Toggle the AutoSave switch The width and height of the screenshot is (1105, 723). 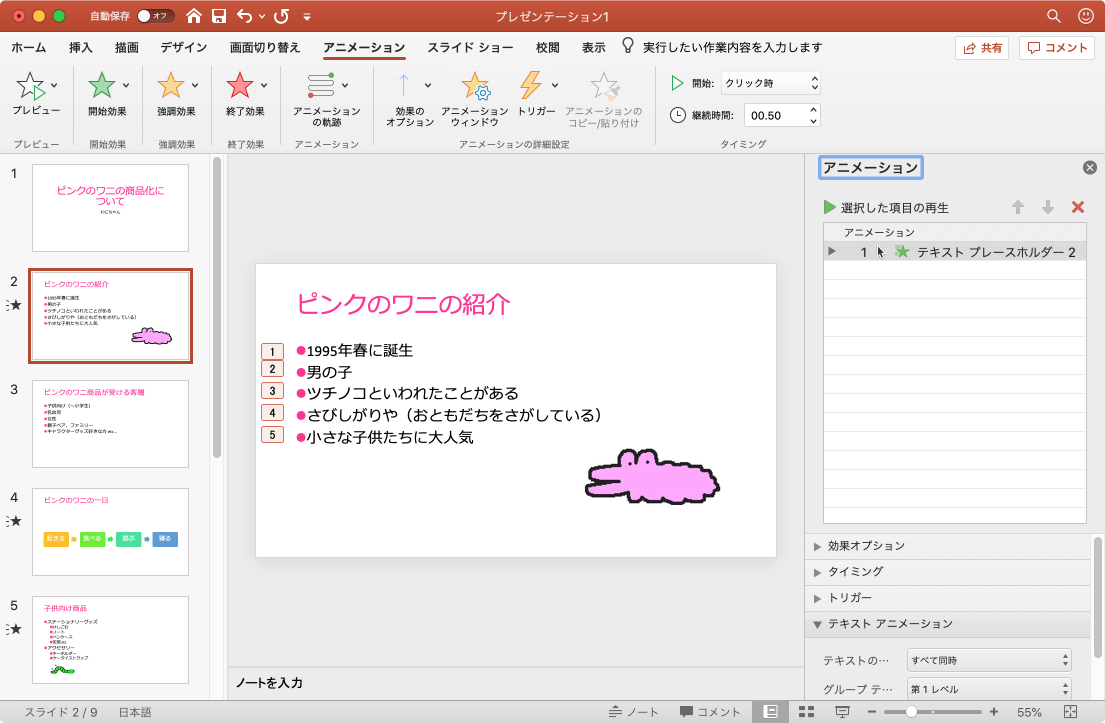[x=154, y=16]
